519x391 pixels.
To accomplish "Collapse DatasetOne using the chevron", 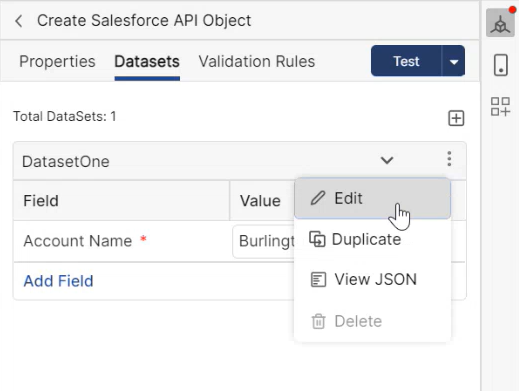I will (x=387, y=160).
